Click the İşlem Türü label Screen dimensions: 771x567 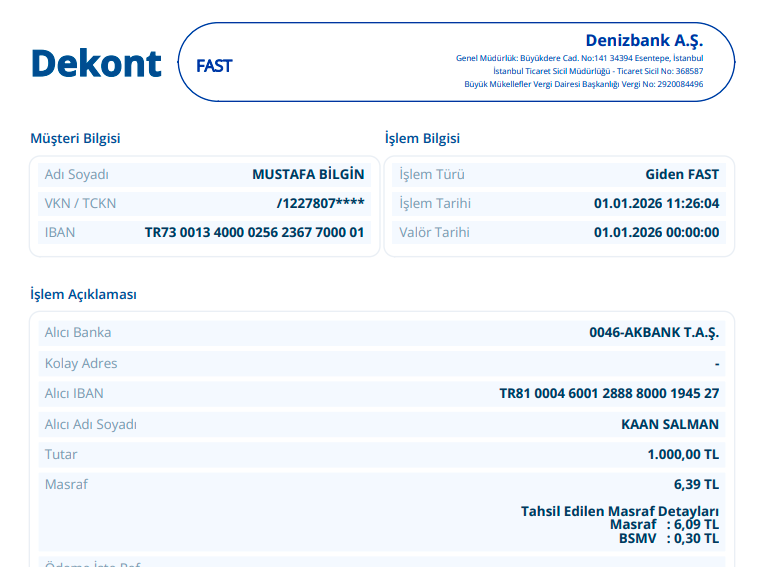coord(432,175)
